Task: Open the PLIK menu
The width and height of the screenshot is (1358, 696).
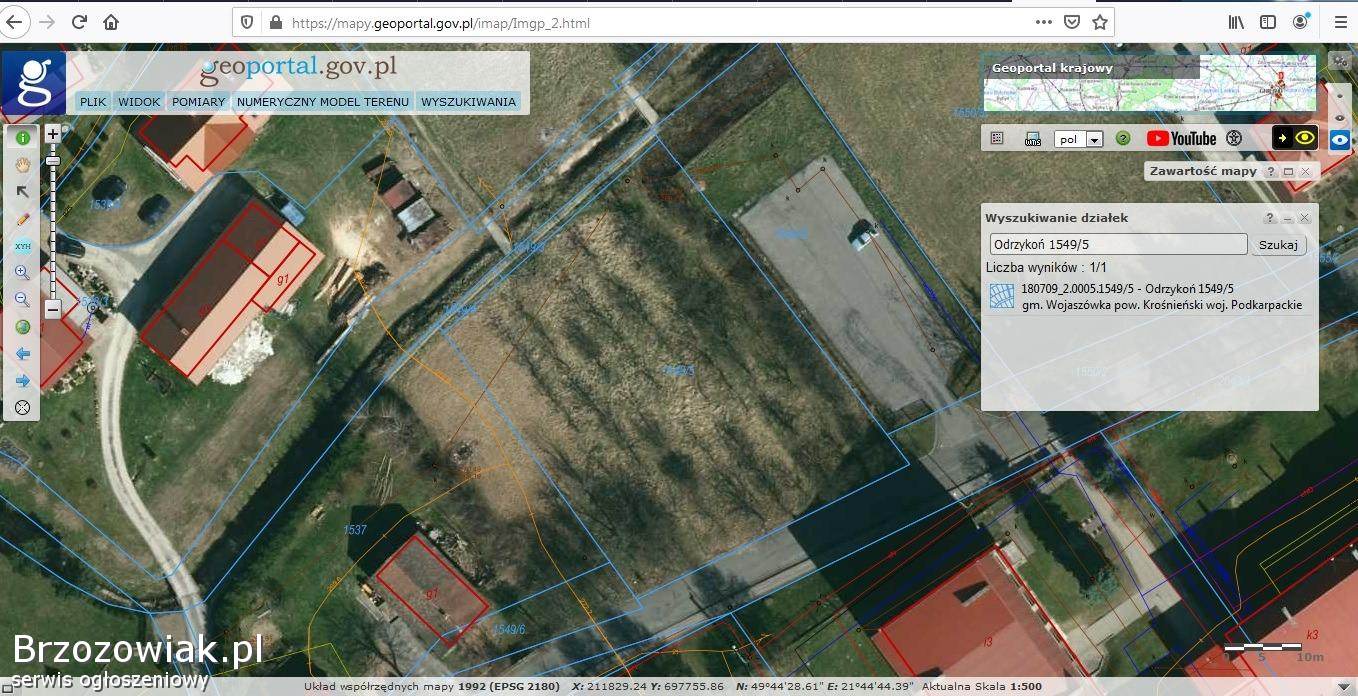Action: point(93,102)
